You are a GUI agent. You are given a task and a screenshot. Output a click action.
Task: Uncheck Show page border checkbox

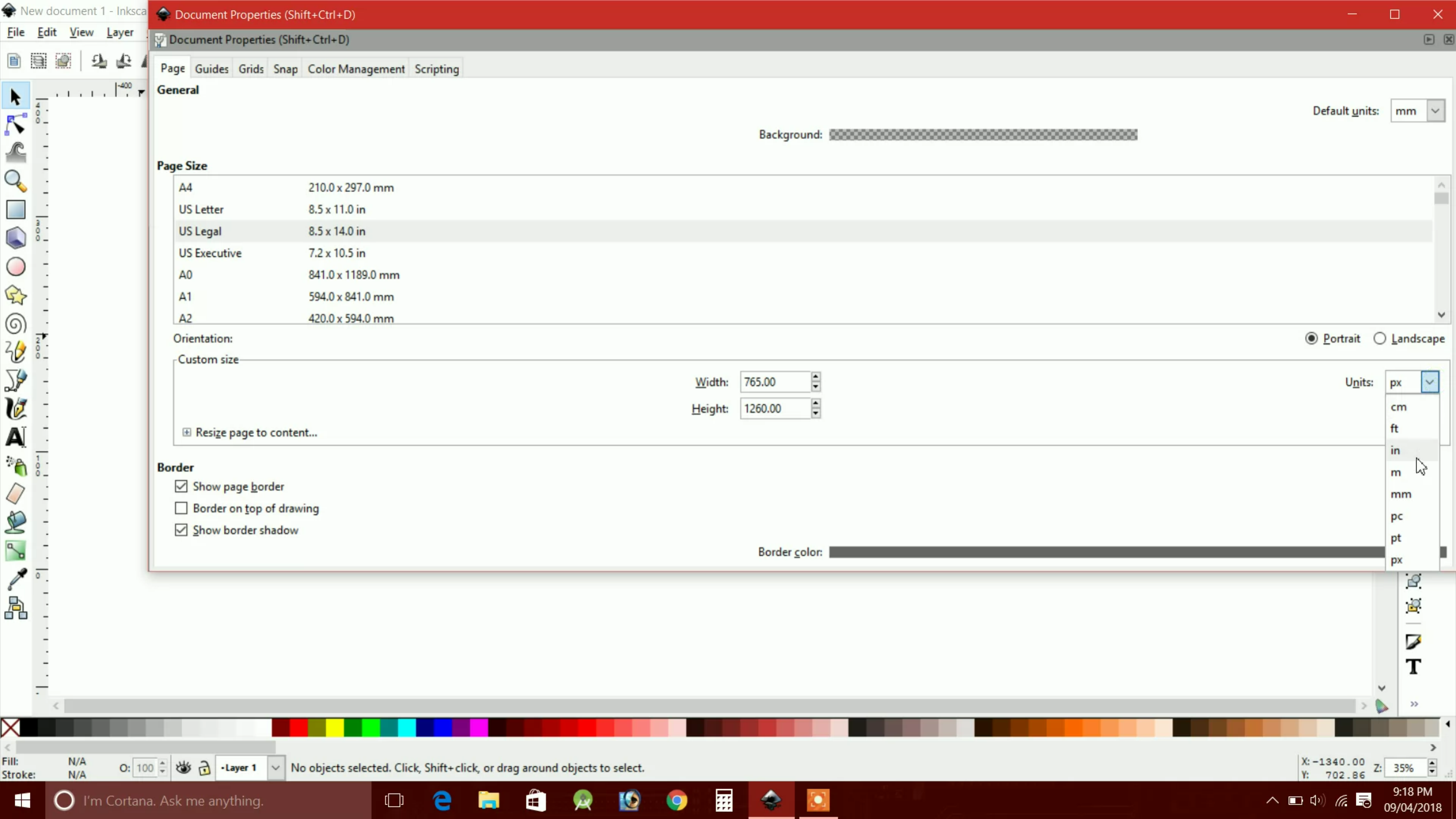tap(181, 486)
